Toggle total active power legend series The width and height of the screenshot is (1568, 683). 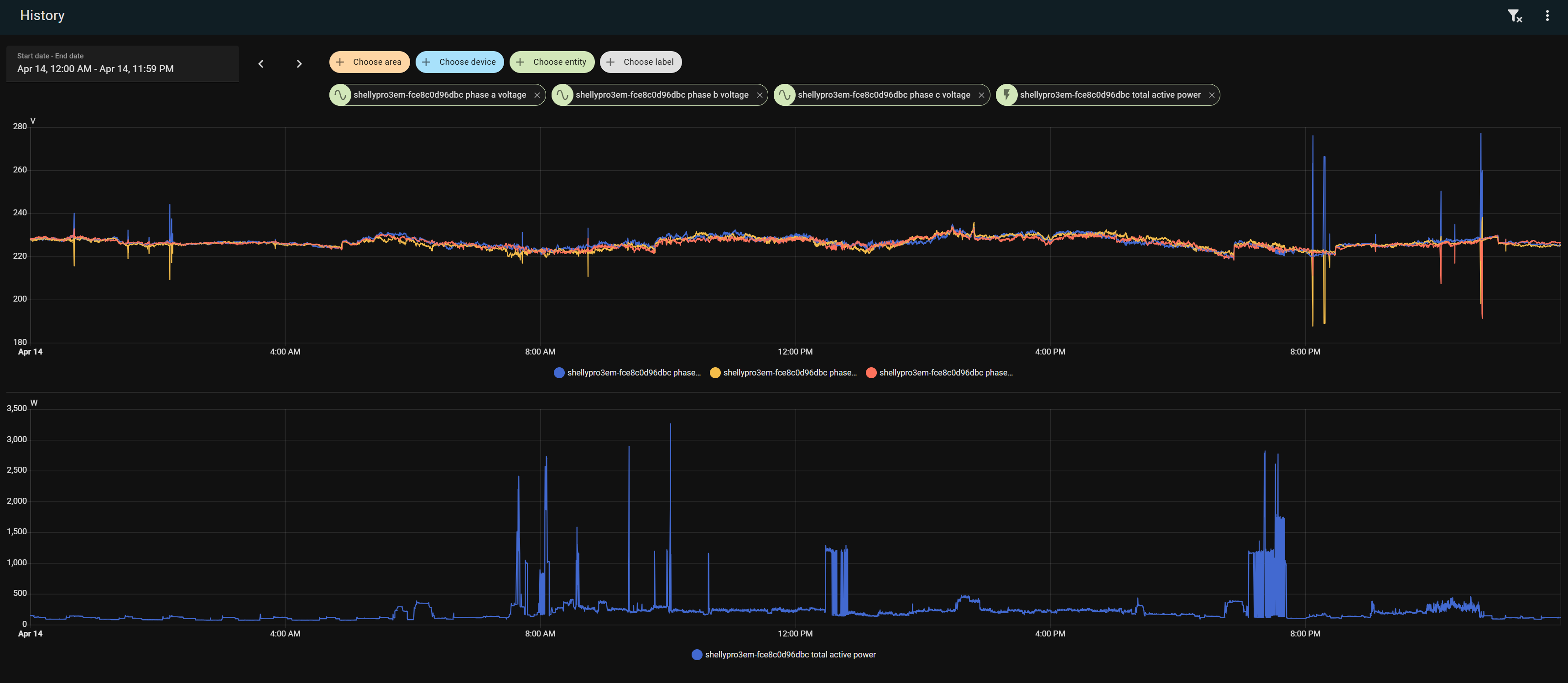[784, 654]
